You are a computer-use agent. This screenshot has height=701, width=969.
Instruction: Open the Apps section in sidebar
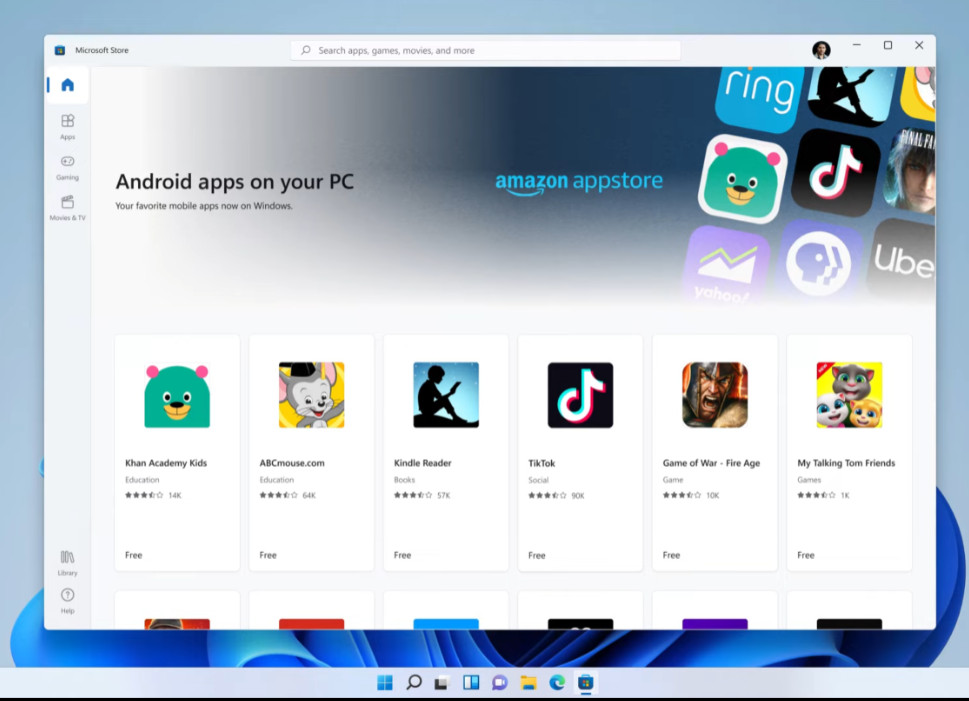point(67,127)
